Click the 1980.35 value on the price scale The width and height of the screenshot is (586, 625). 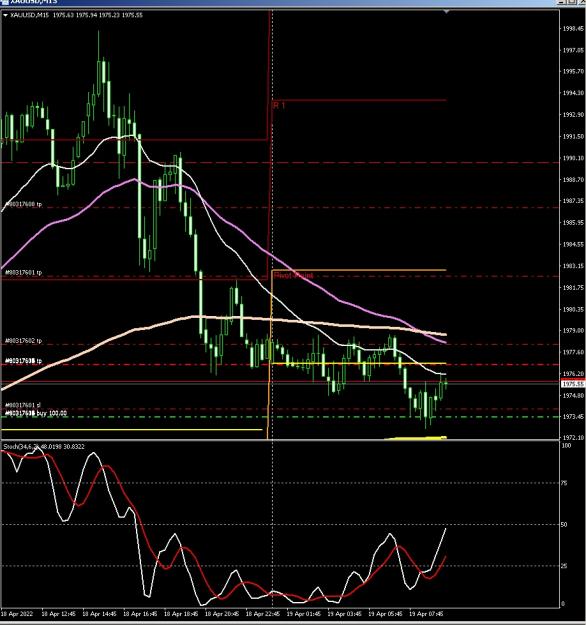[573, 309]
